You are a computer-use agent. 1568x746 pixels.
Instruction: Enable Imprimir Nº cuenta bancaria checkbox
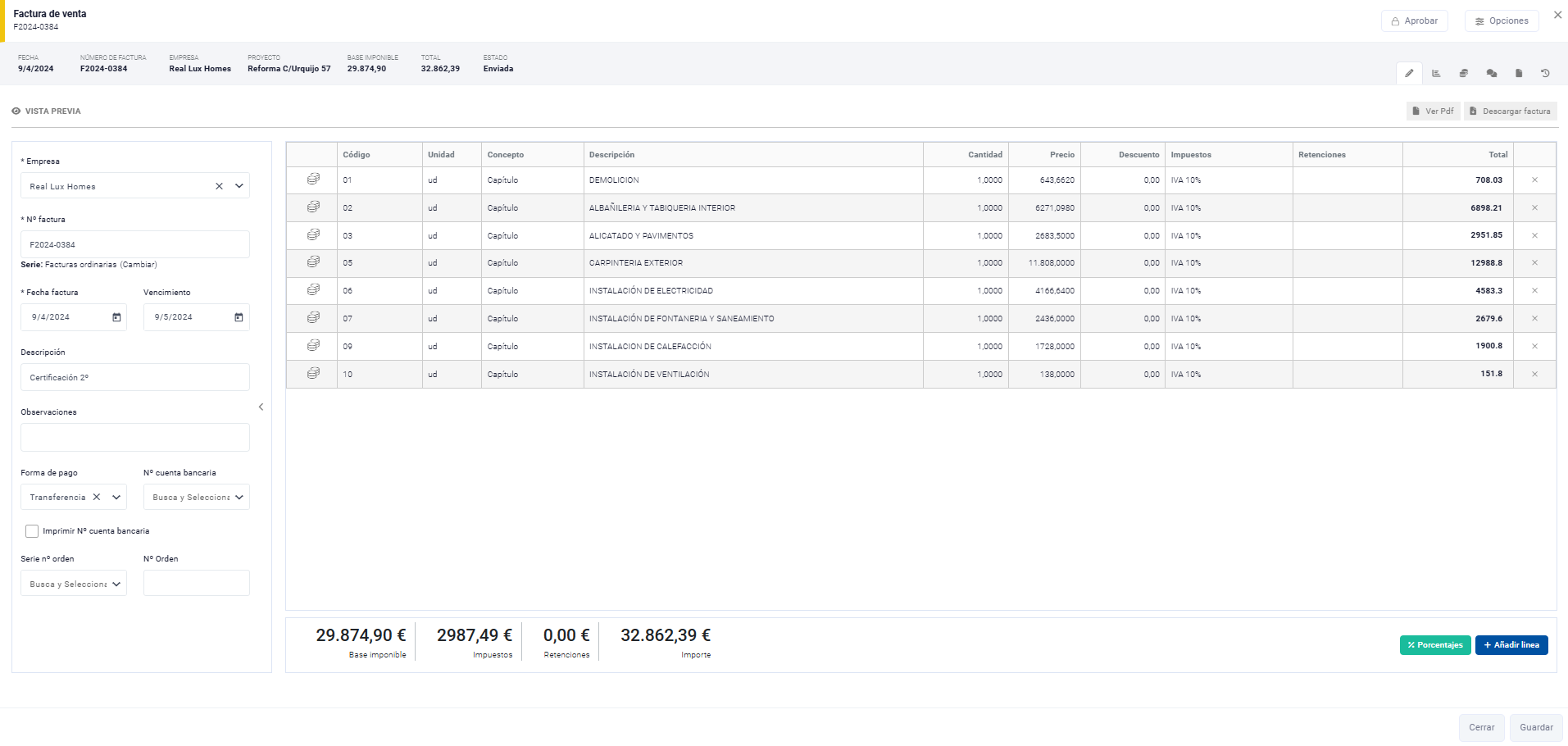[32, 531]
